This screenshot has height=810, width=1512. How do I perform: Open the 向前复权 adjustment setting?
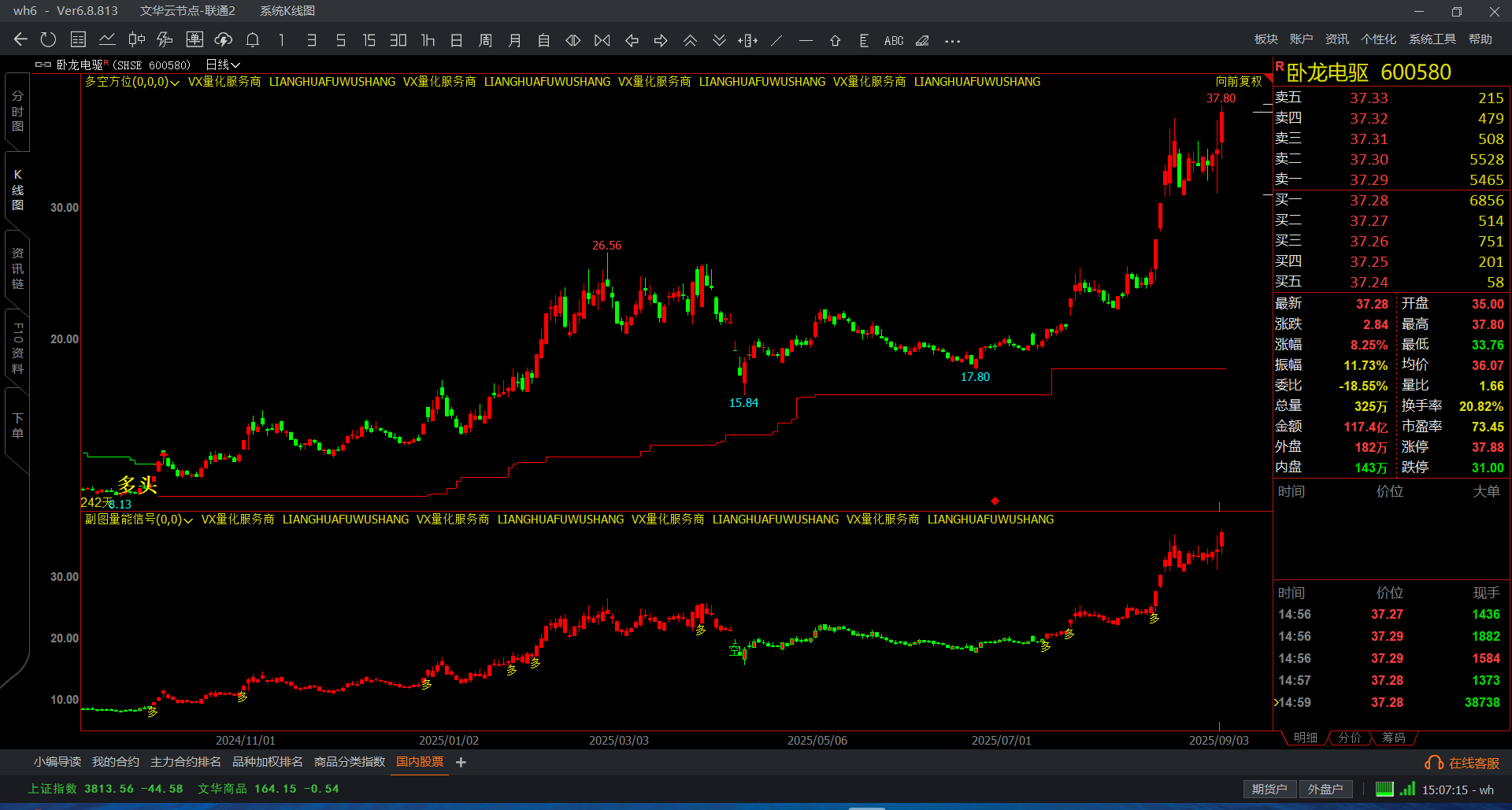click(x=1239, y=81)
